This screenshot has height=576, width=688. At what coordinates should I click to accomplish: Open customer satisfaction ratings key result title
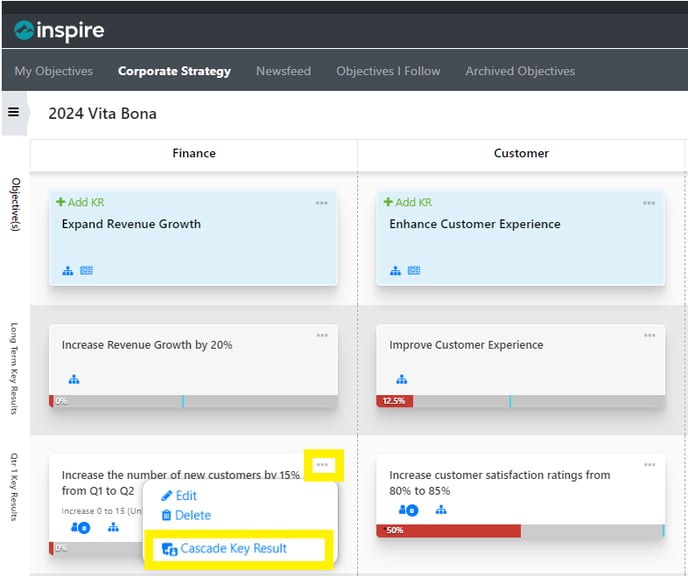coord(499,483)
